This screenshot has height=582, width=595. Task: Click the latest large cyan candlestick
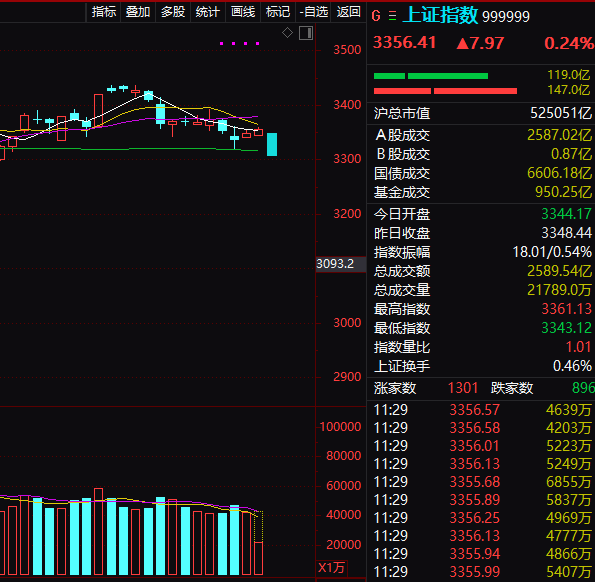click(x=272, y=144)
